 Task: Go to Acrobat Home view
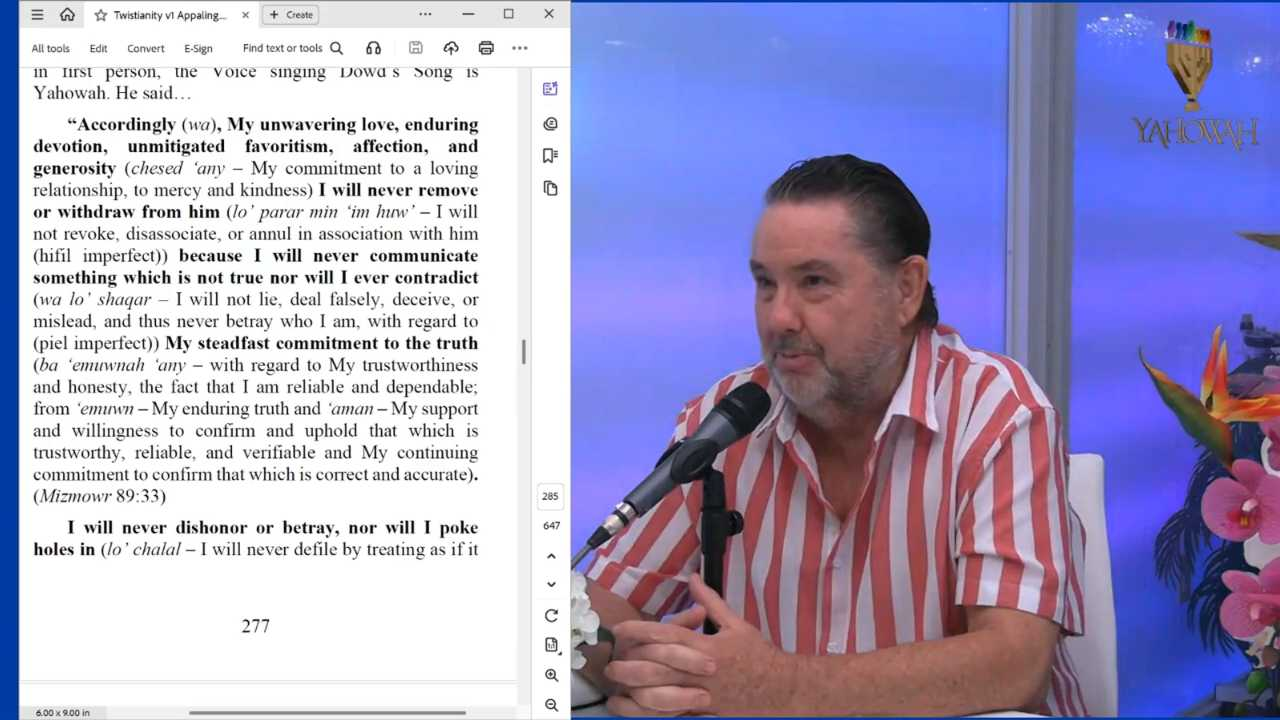(67, 15)
